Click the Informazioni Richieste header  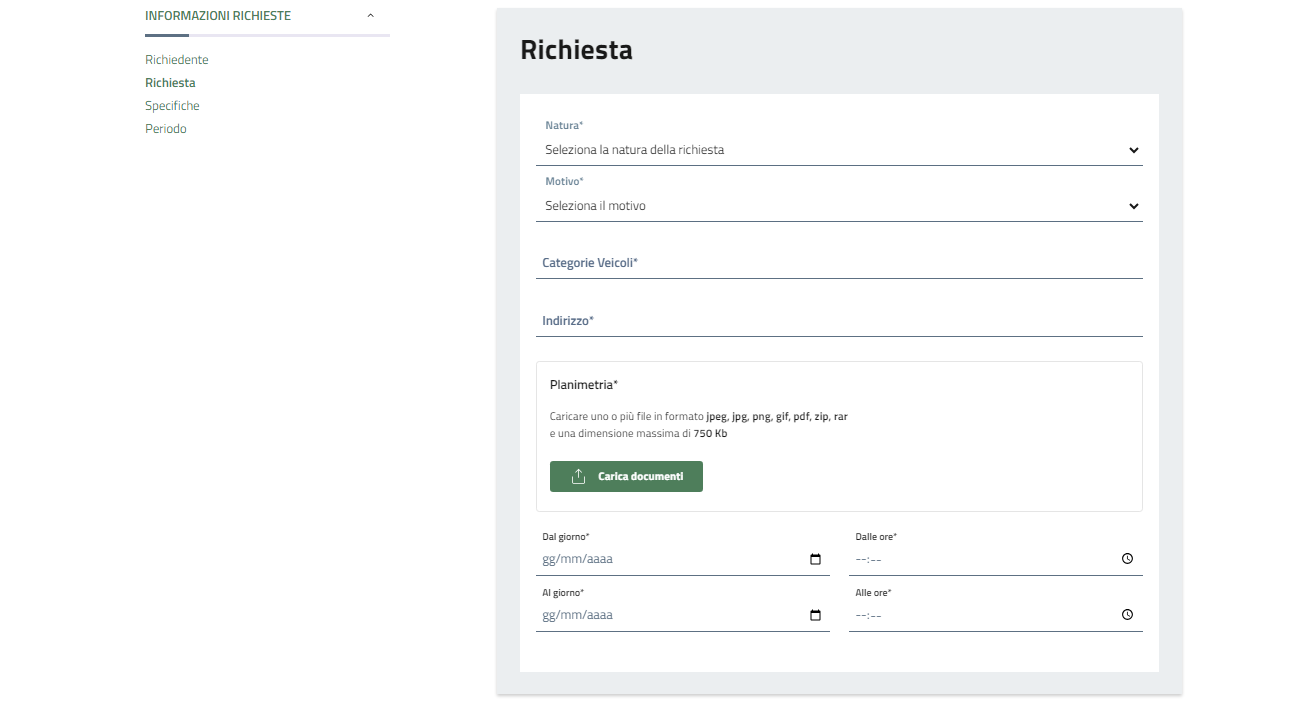click(218, 16)
